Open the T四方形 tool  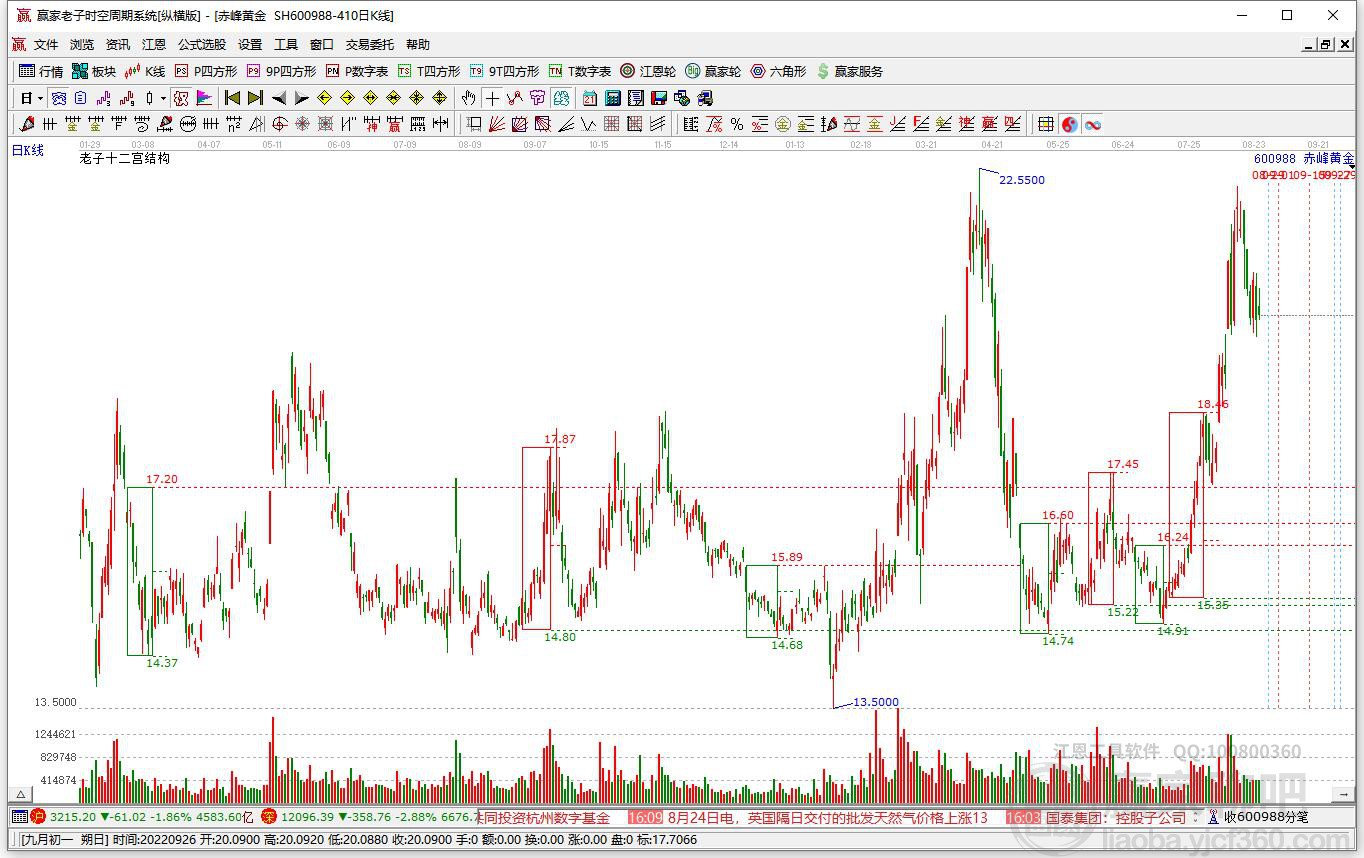click(x=429, y=71)
